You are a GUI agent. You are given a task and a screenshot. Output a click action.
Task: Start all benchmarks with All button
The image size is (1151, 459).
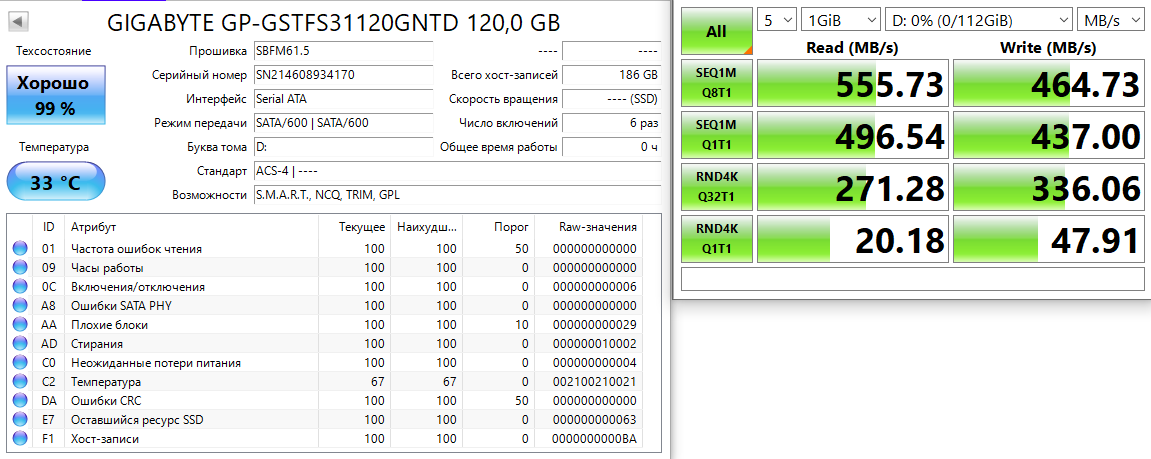716,32
